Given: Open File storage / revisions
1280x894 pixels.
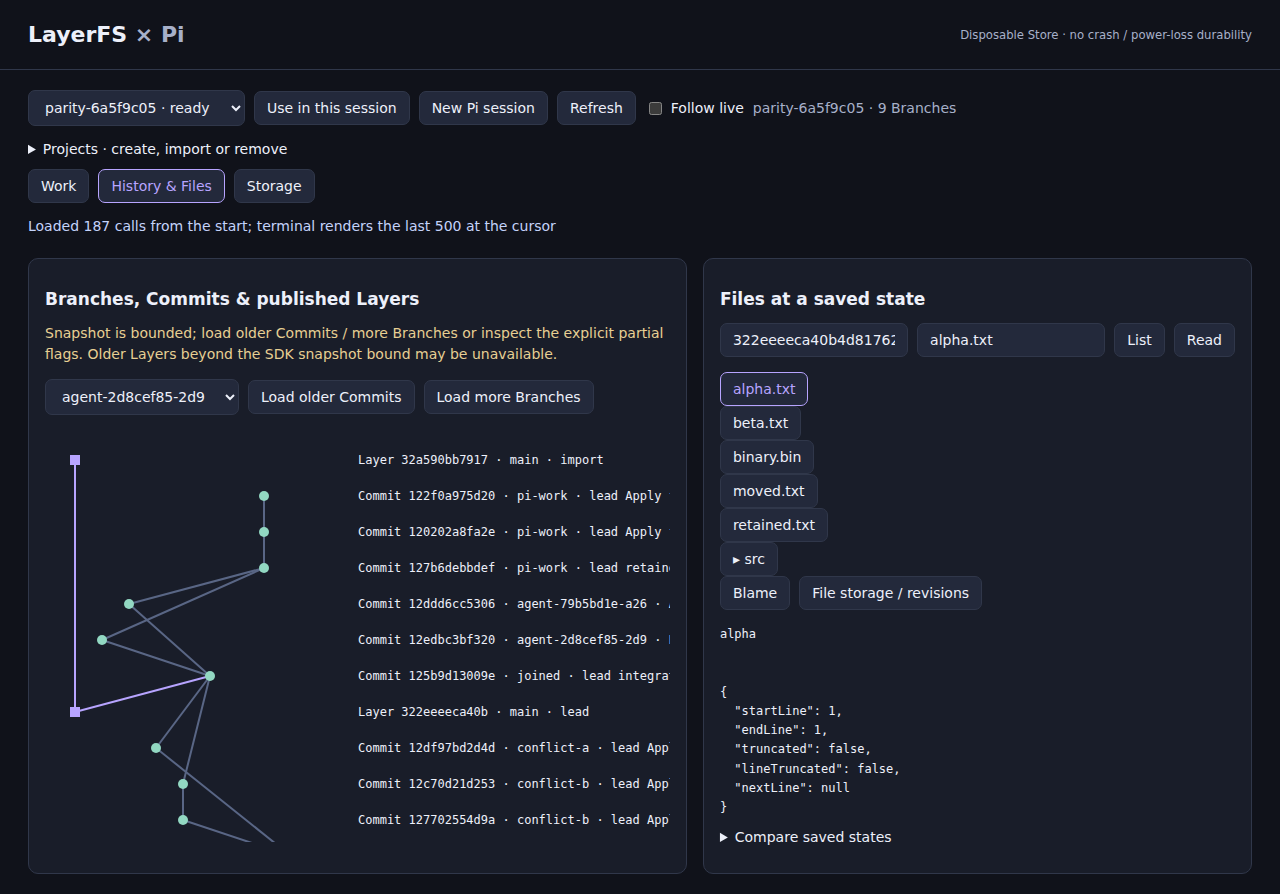Looking at the screenshot, I should (x=890, y=593).
